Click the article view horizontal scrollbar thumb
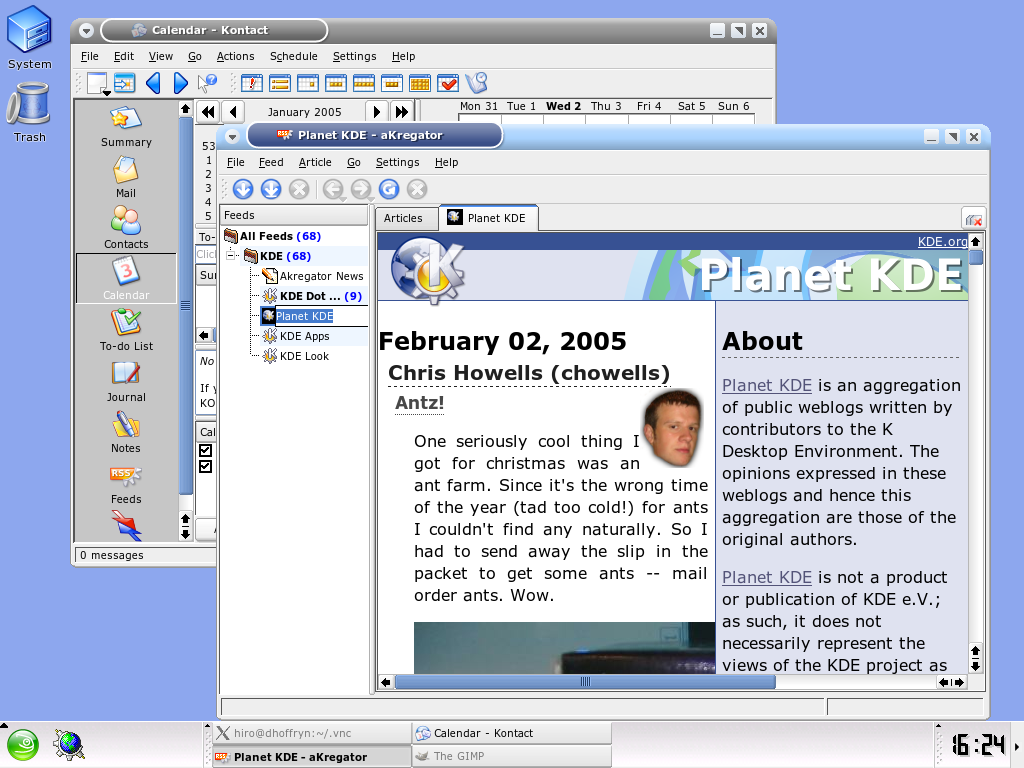Viewport: 1024px width, 768px height. (x=585, y=682)
